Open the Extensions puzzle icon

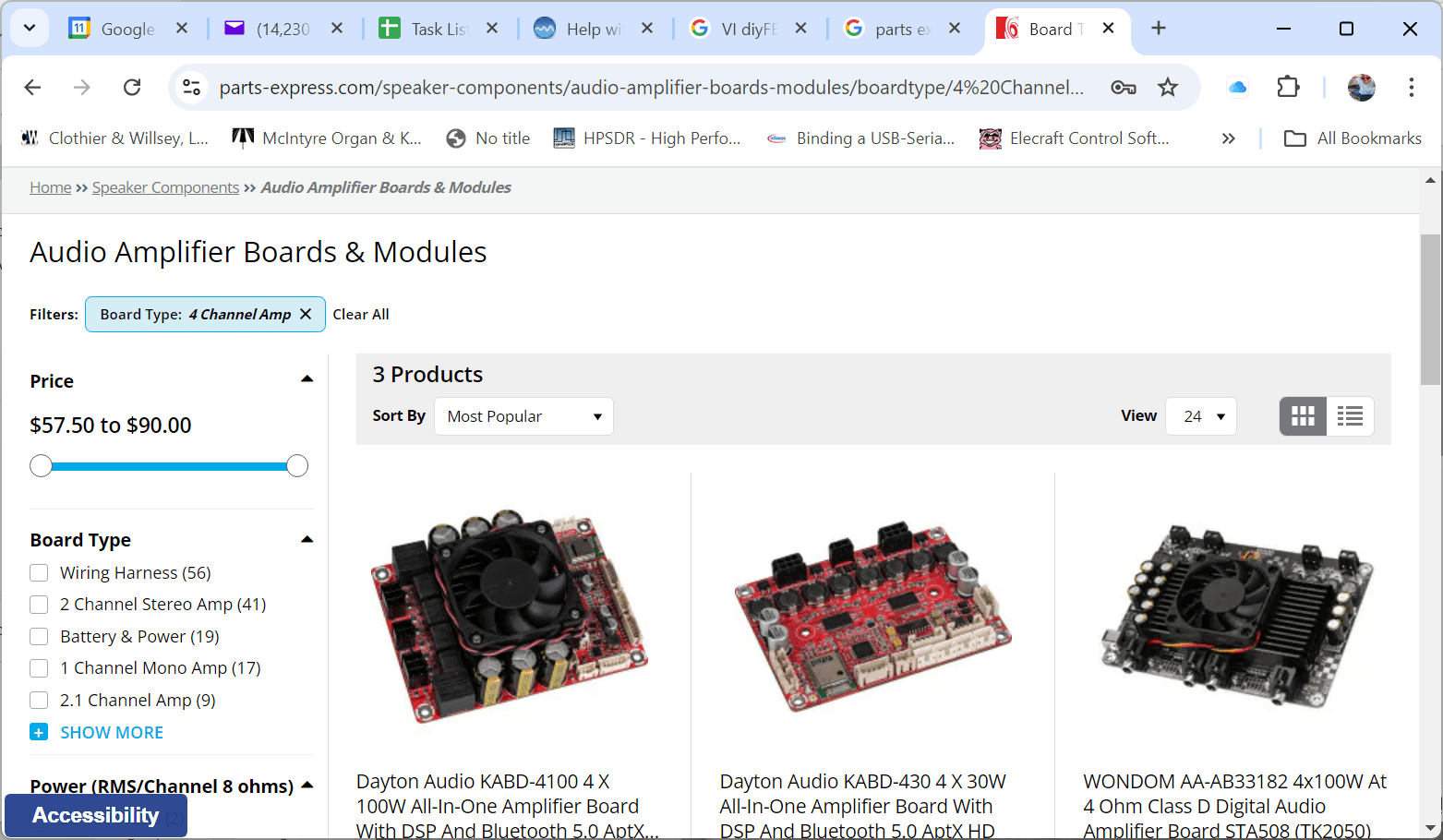1288,87
